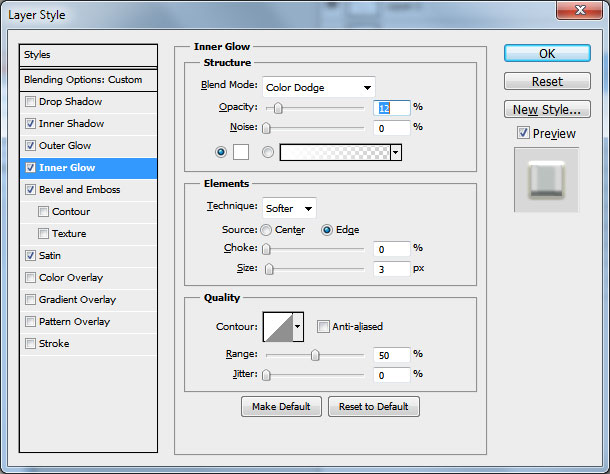This screenshot has height=474, width=610.
Task: Click the Range slider handle
Action: pos(315,355)
